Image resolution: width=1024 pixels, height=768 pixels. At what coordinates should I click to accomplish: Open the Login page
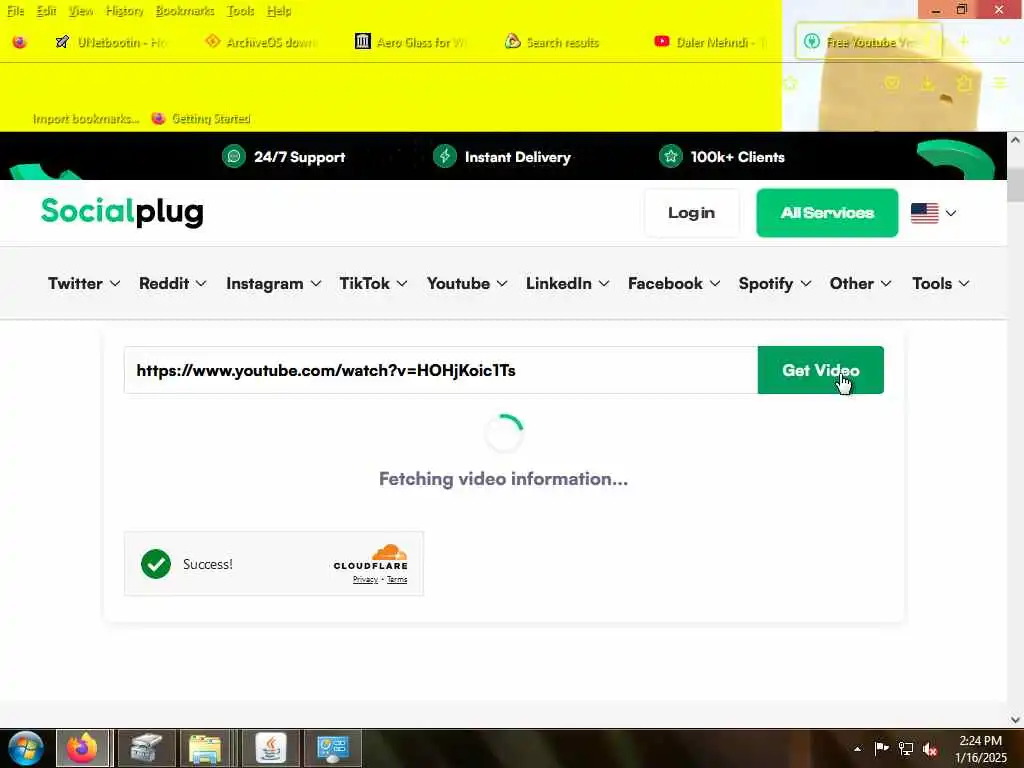692,213
